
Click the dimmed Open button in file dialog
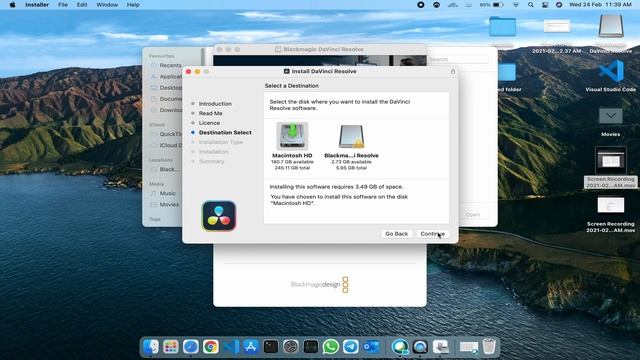coord(473,214)
